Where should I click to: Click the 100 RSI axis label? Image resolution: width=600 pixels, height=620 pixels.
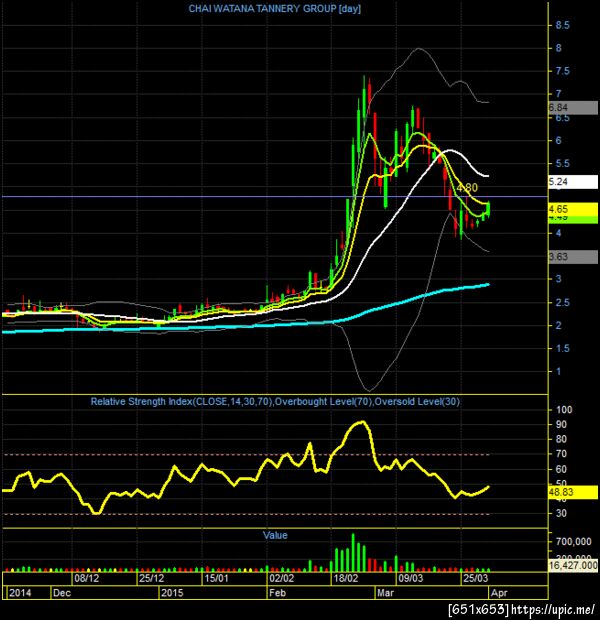(564, 410)
